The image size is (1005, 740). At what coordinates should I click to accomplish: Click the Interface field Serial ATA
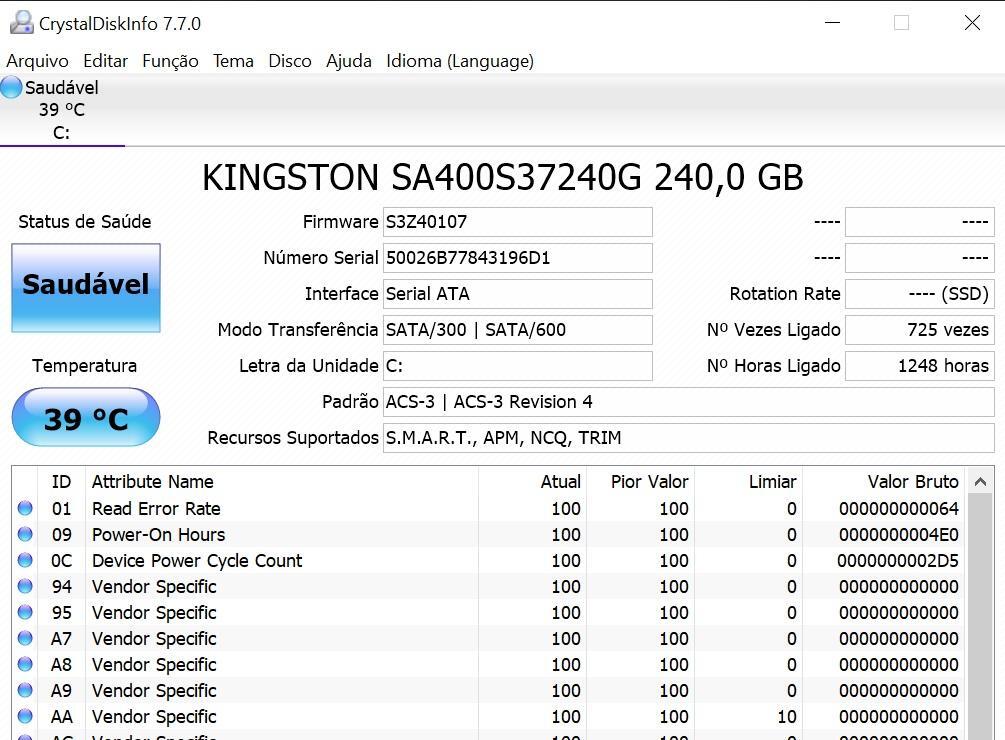pyautogui.click(x=518, y=293)
